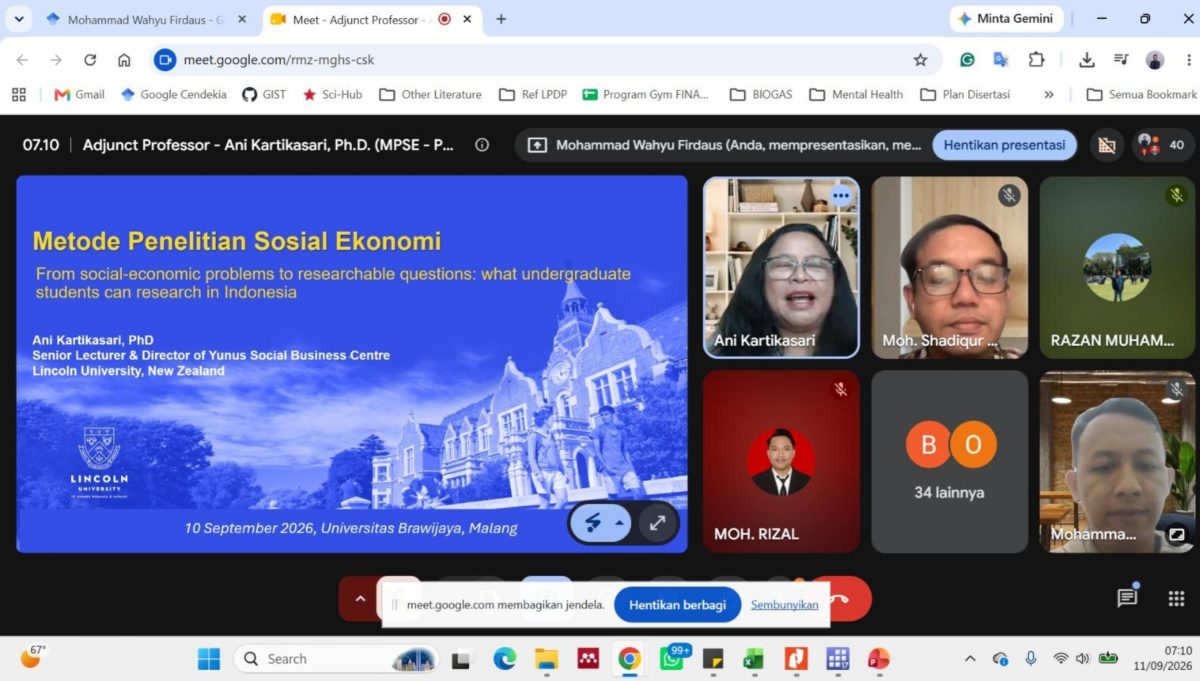Click the Minta Gemini button
Screen dimensions: 1200x681
(1005, 19)
